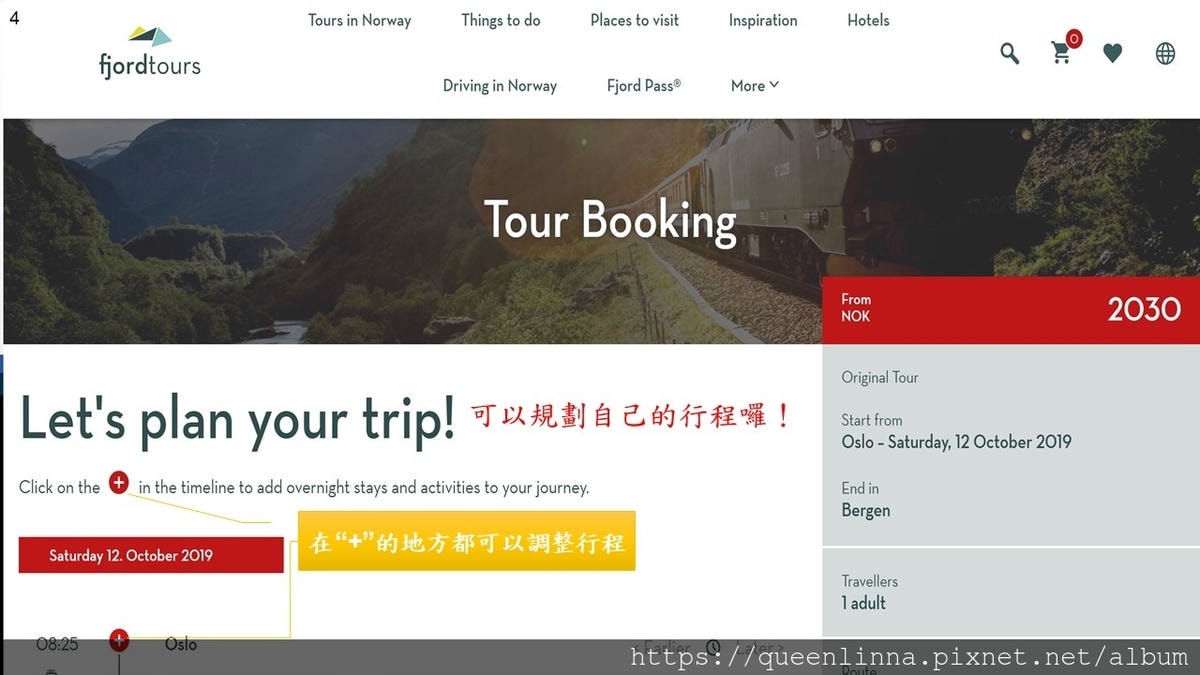Open Things to do menu

501,20
